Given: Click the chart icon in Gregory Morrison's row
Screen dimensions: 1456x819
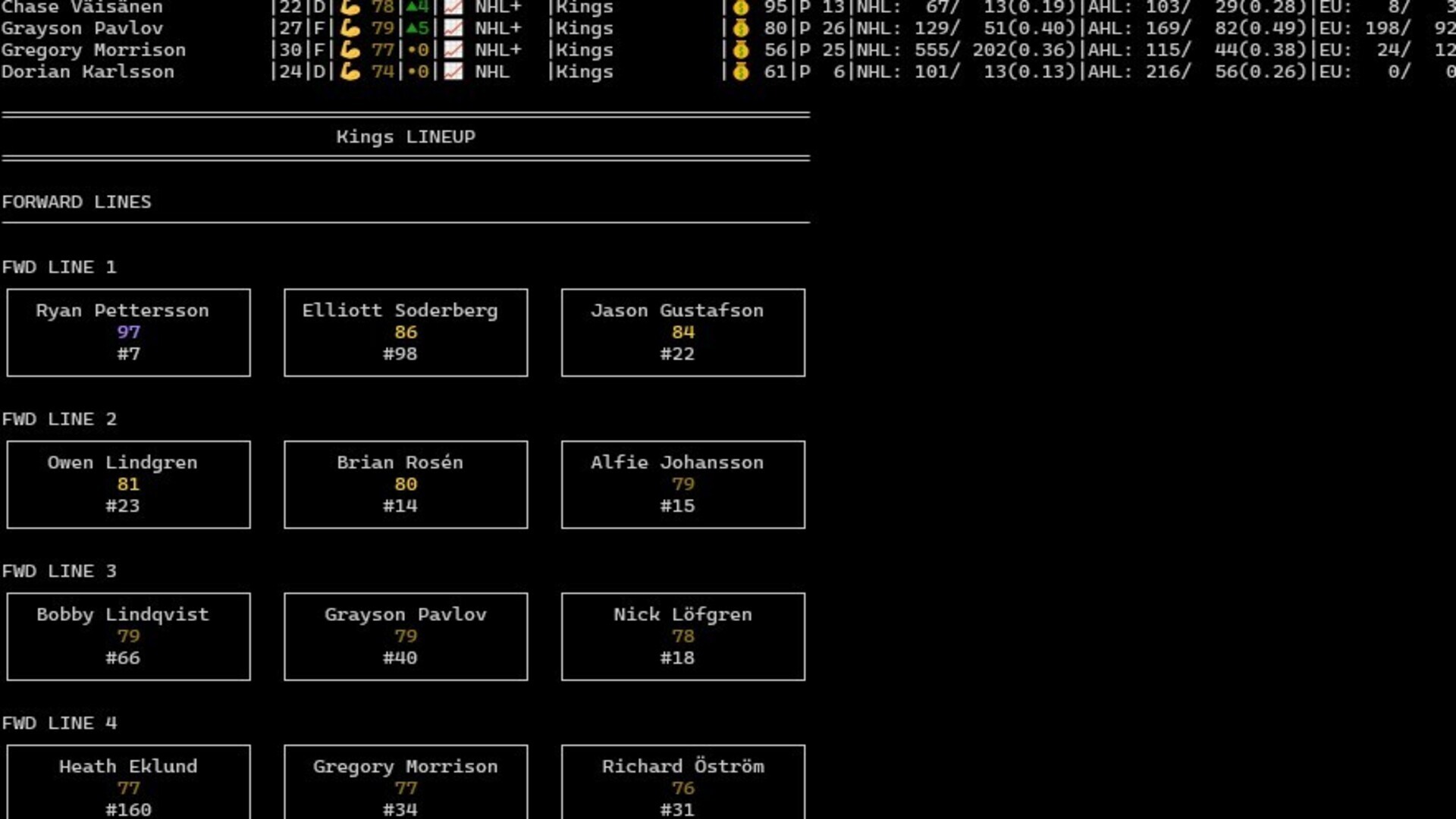Looking at the screenshot, I should click(453, 50).
